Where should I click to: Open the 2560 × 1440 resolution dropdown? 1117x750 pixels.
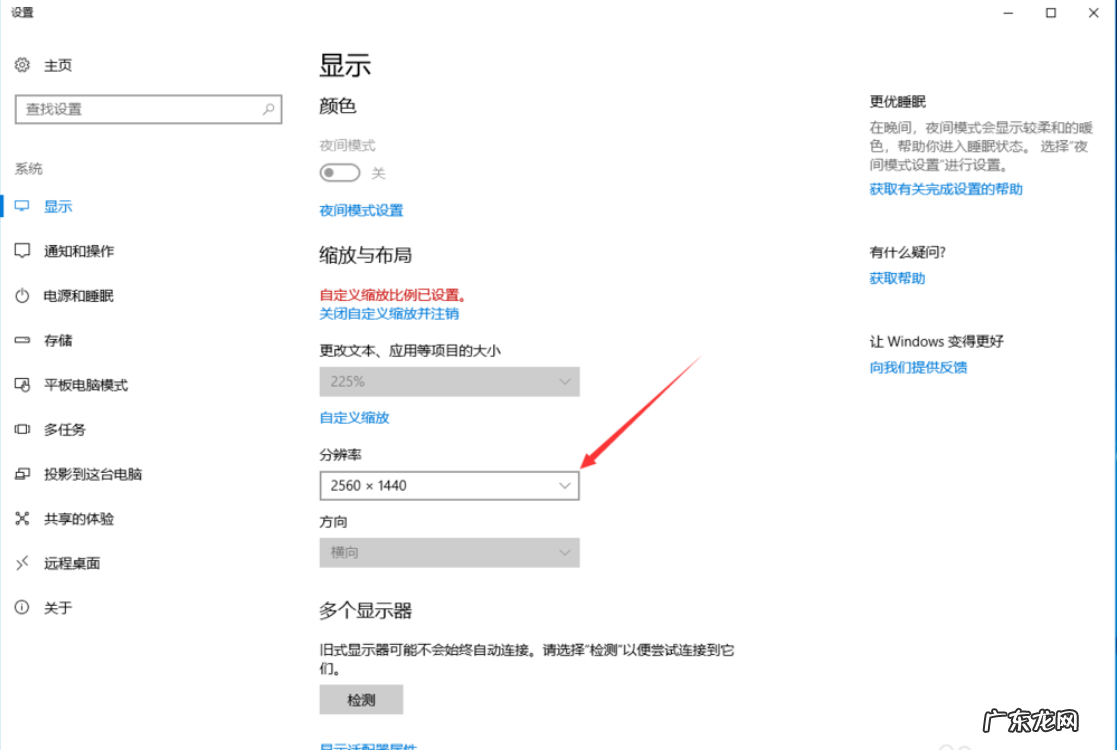[449, 485]
